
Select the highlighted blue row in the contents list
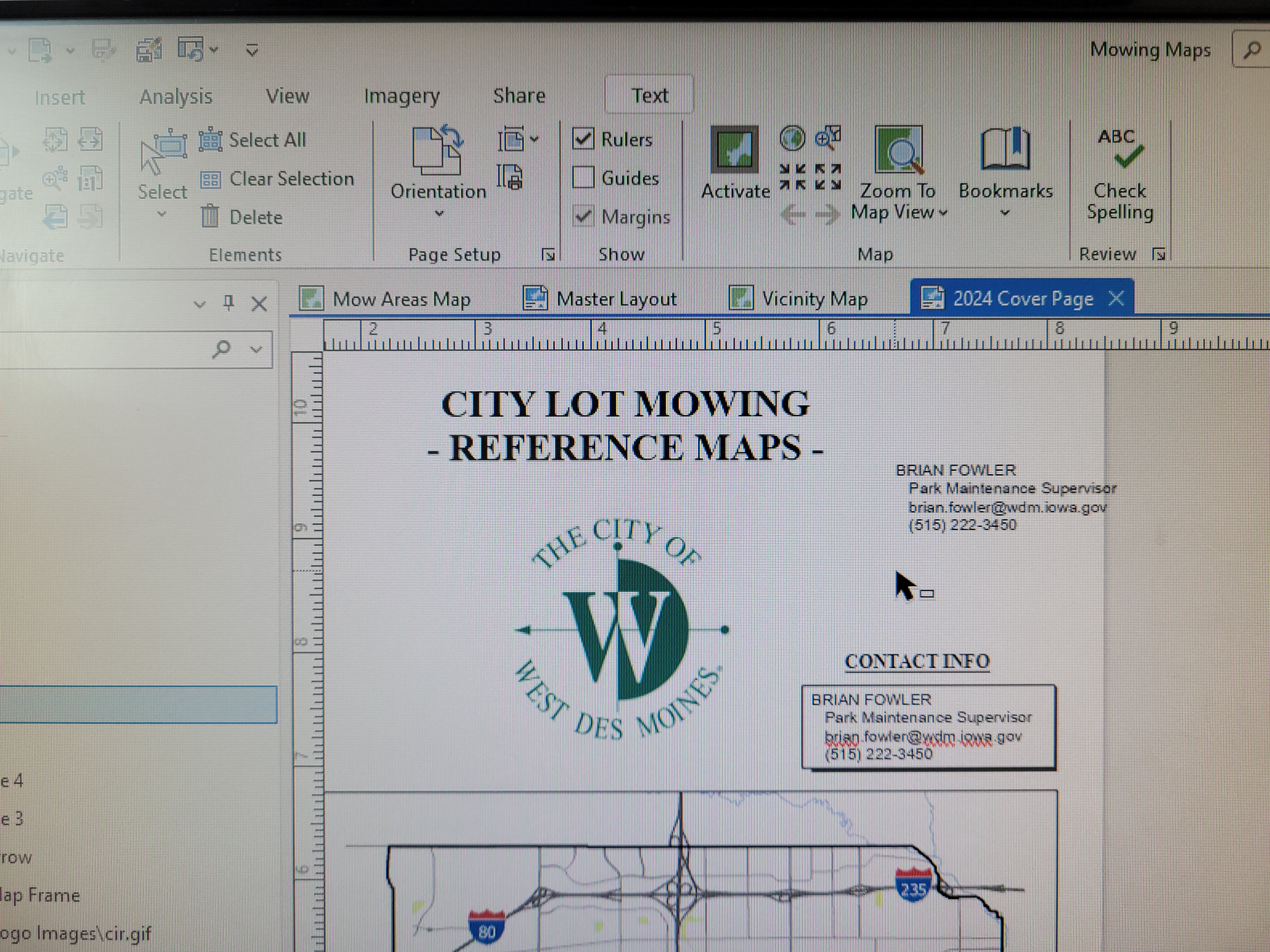click(138, 704)
